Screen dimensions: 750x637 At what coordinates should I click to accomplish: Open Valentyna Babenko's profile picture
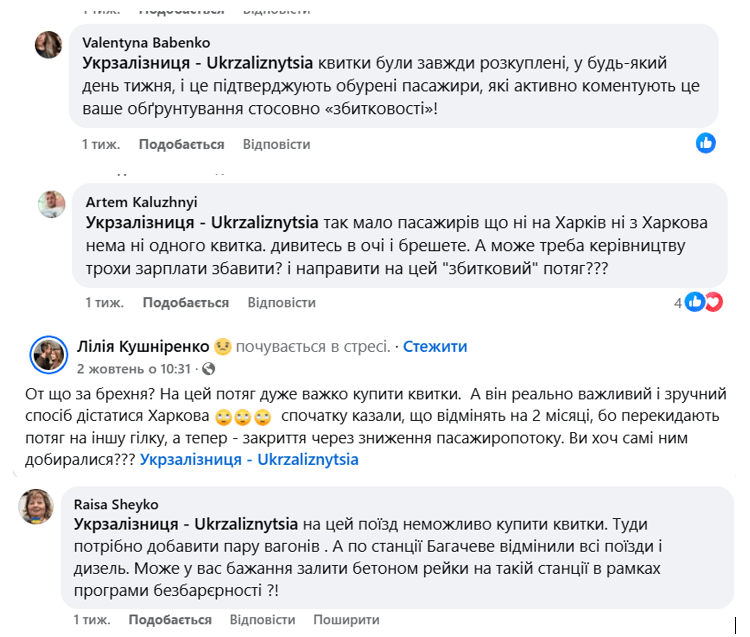pos(49,45)
